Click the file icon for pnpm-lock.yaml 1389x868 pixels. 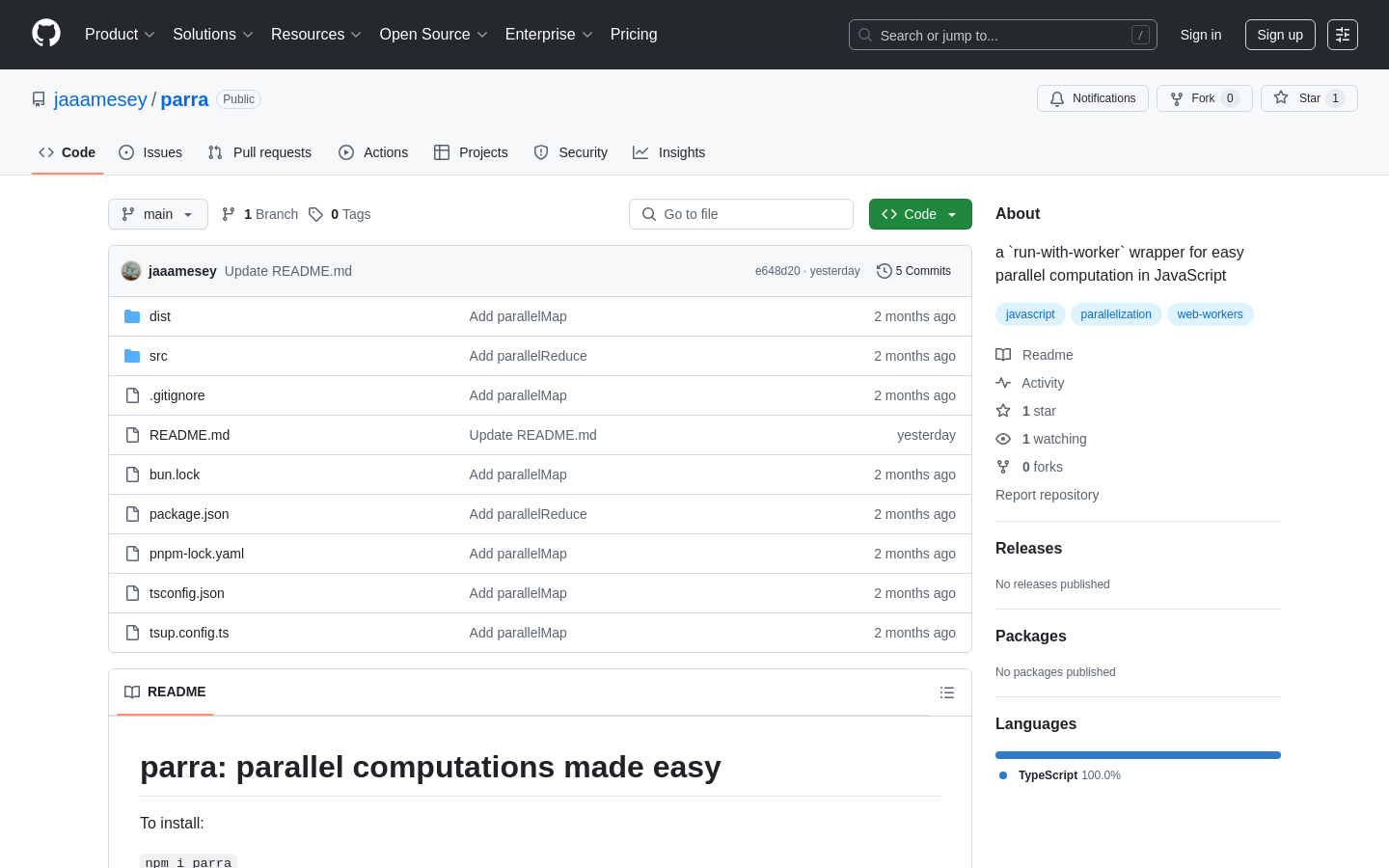pyautogui.click(x=132, y=554)
